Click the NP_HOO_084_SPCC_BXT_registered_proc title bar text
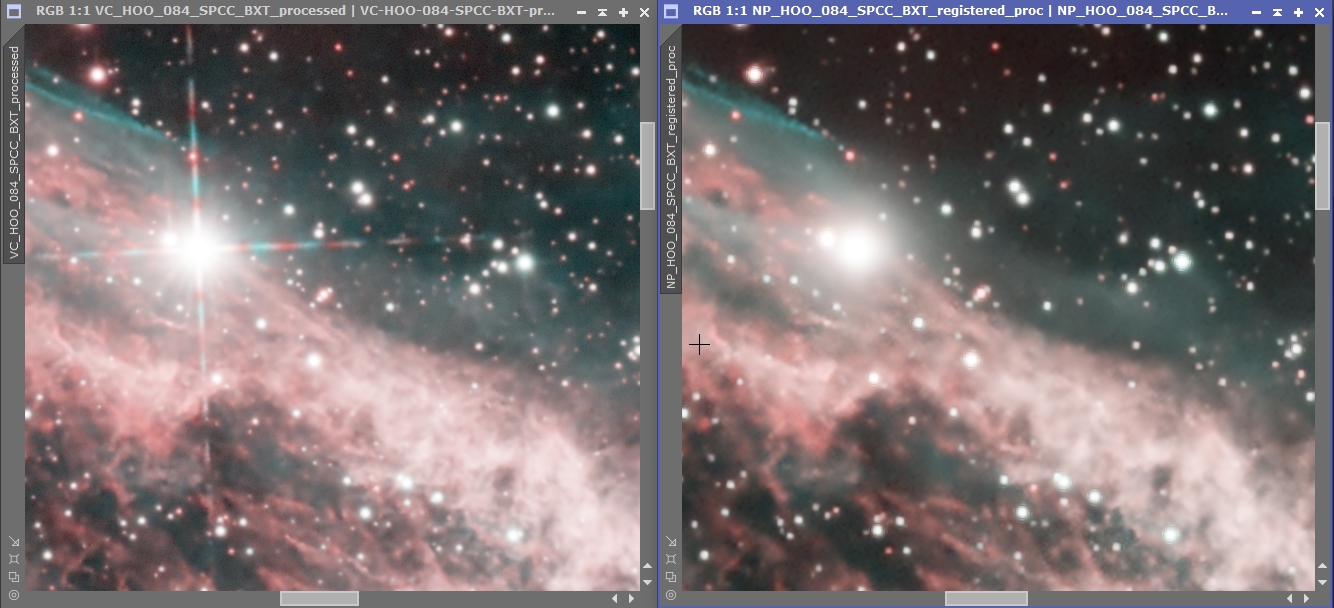 [960, 12]
